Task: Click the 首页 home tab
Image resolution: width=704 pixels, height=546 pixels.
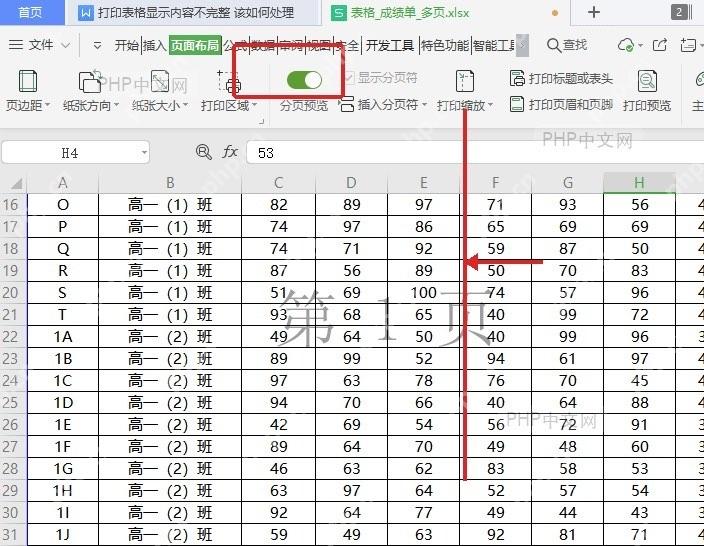Action: point(31,12)
